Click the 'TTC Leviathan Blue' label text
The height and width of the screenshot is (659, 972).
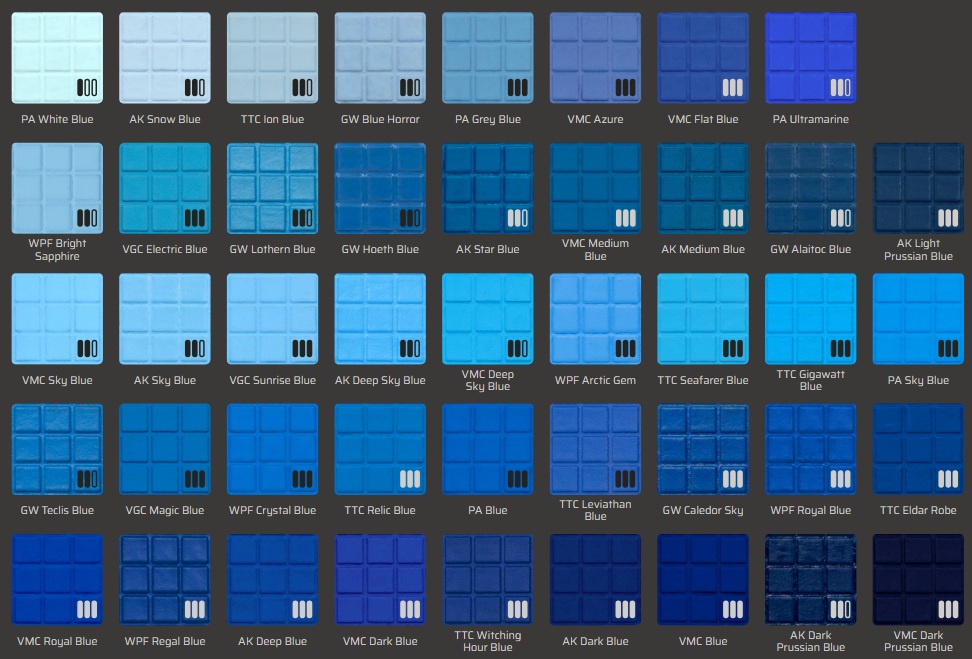pos(595,510)
